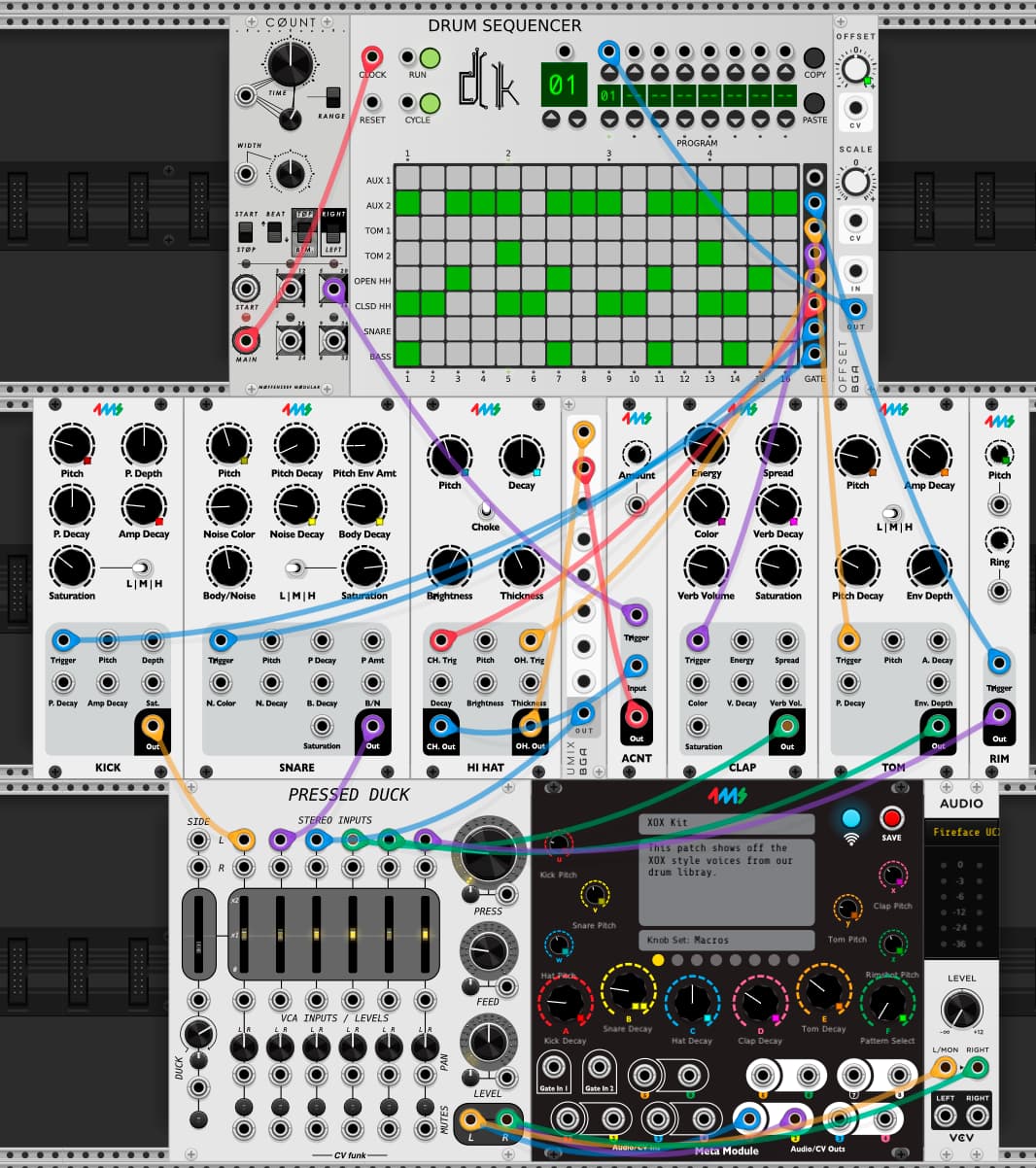Click the AUX 1 gate output jack
This screenshot has width=1036, height=1168.
[815, 178]
